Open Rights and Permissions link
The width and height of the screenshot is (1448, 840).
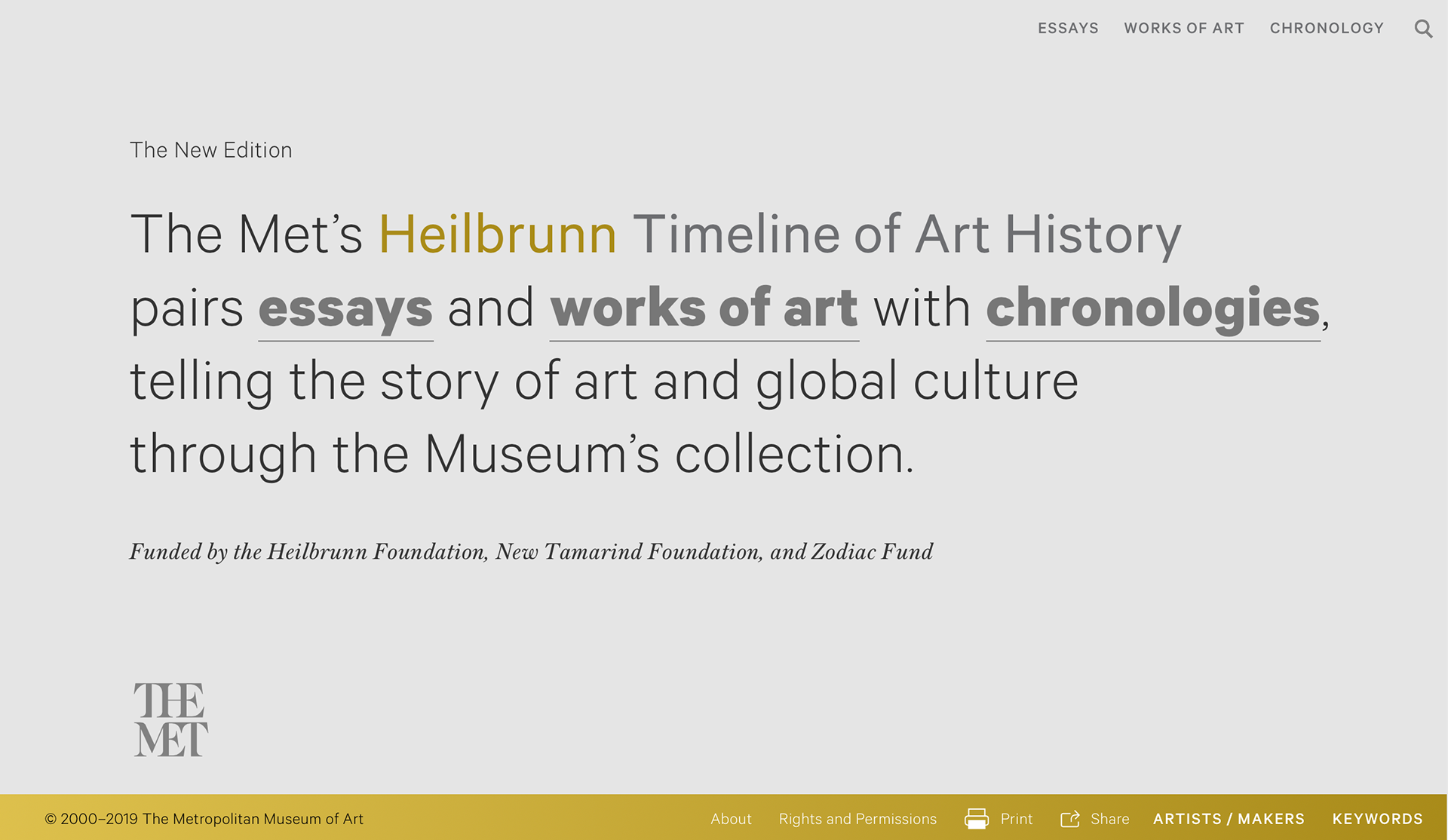click(857, 819)
